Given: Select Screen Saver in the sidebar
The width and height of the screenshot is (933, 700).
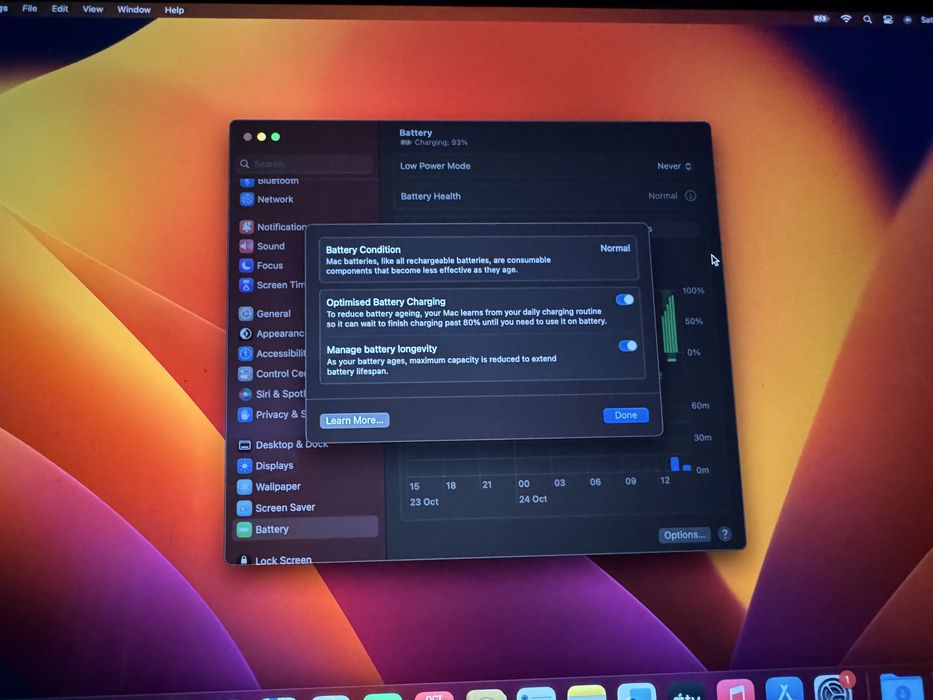Looking at the screenshot, I should (276, 508).
